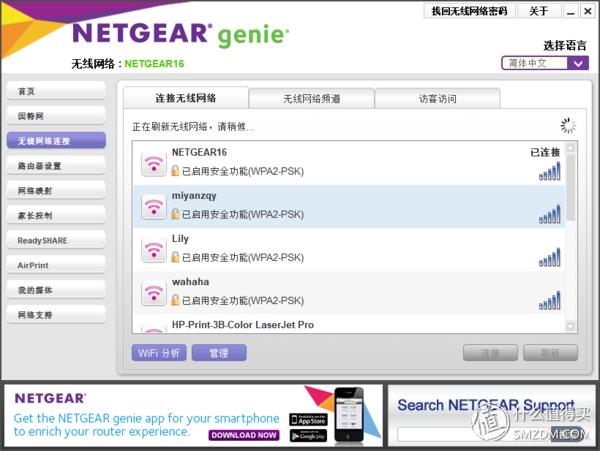Open the language dropdown arrow

[578, 63]
